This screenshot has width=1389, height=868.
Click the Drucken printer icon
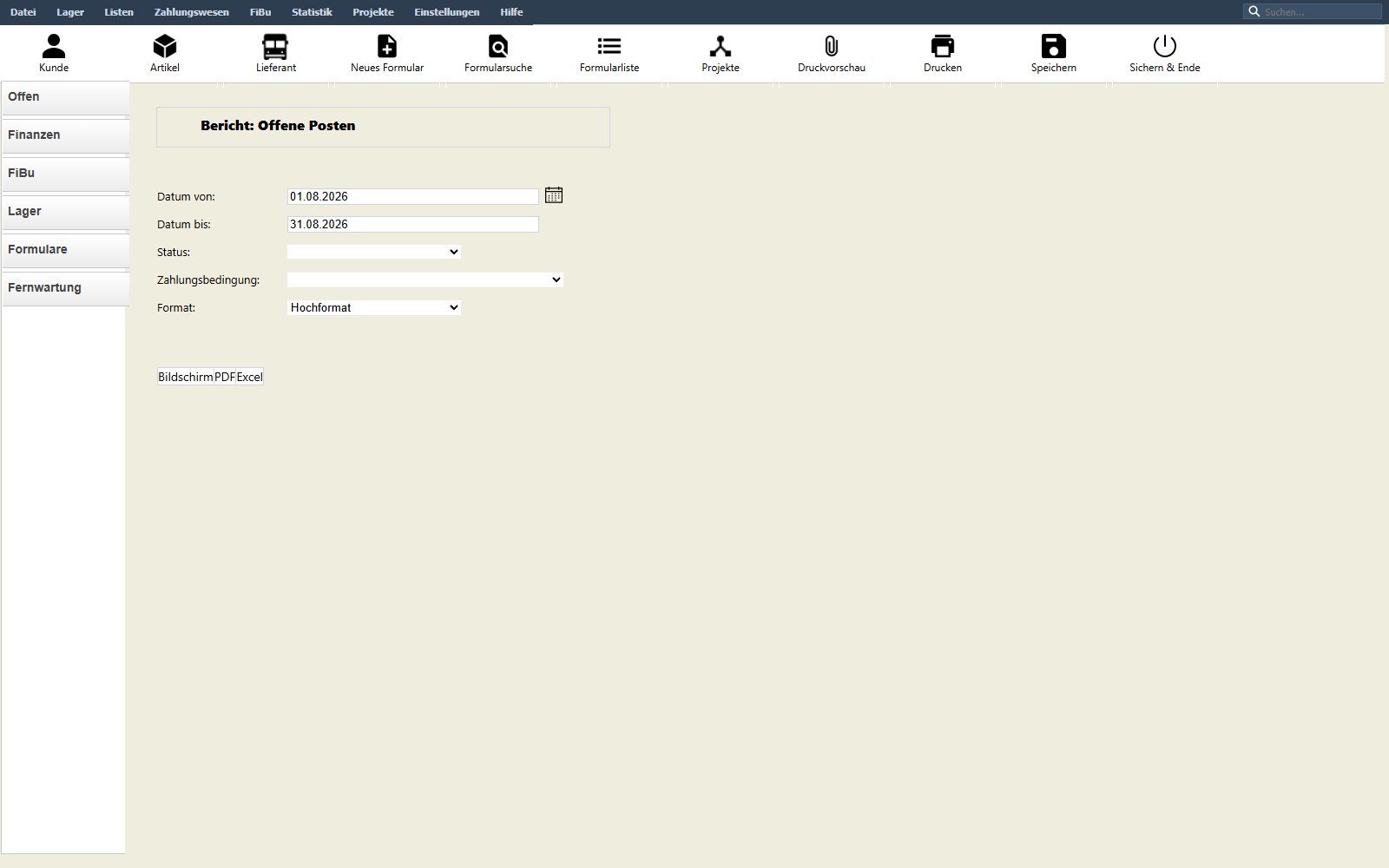tap(943, 53)
